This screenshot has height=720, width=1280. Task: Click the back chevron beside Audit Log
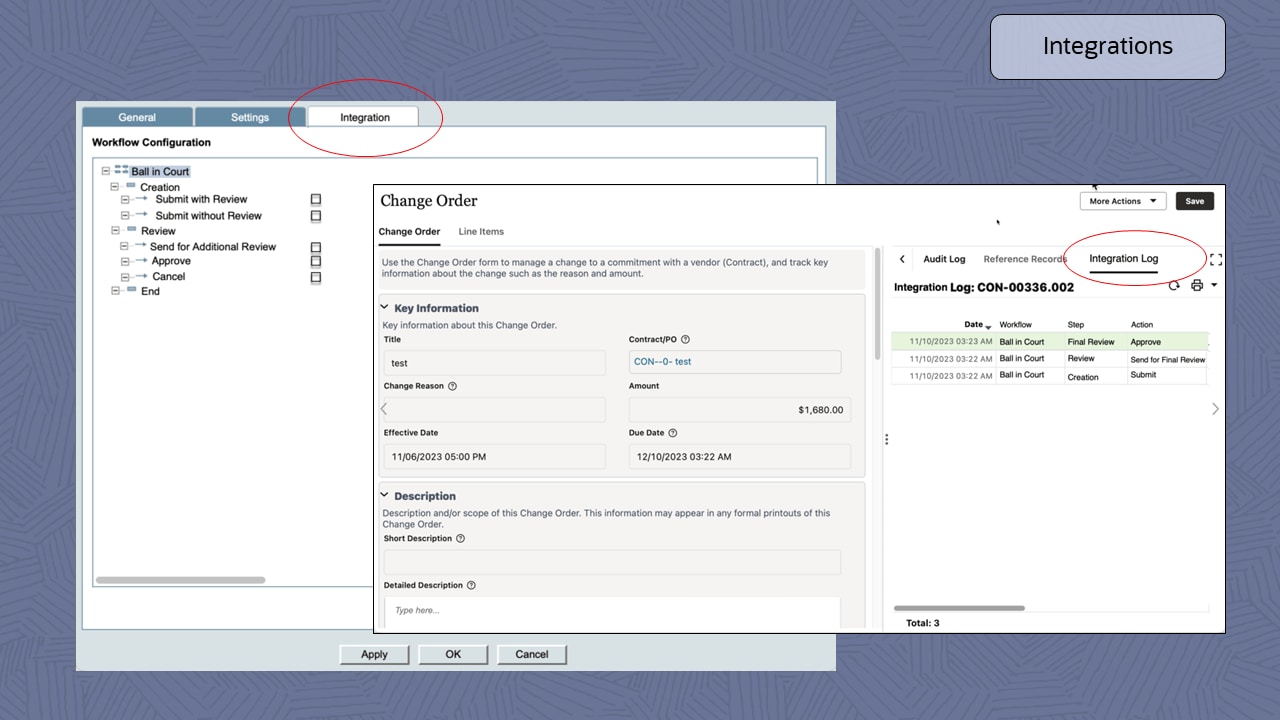click(x=902, y=259)
